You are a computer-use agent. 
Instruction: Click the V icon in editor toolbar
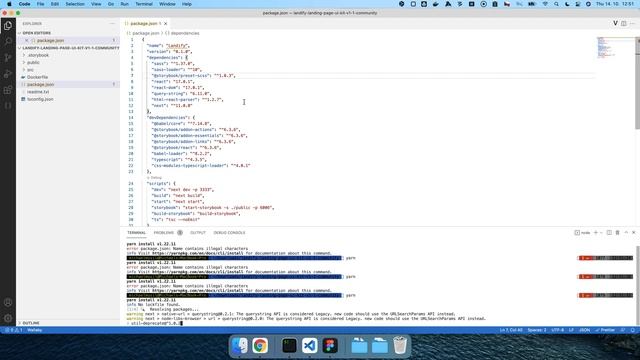[615, 24]
